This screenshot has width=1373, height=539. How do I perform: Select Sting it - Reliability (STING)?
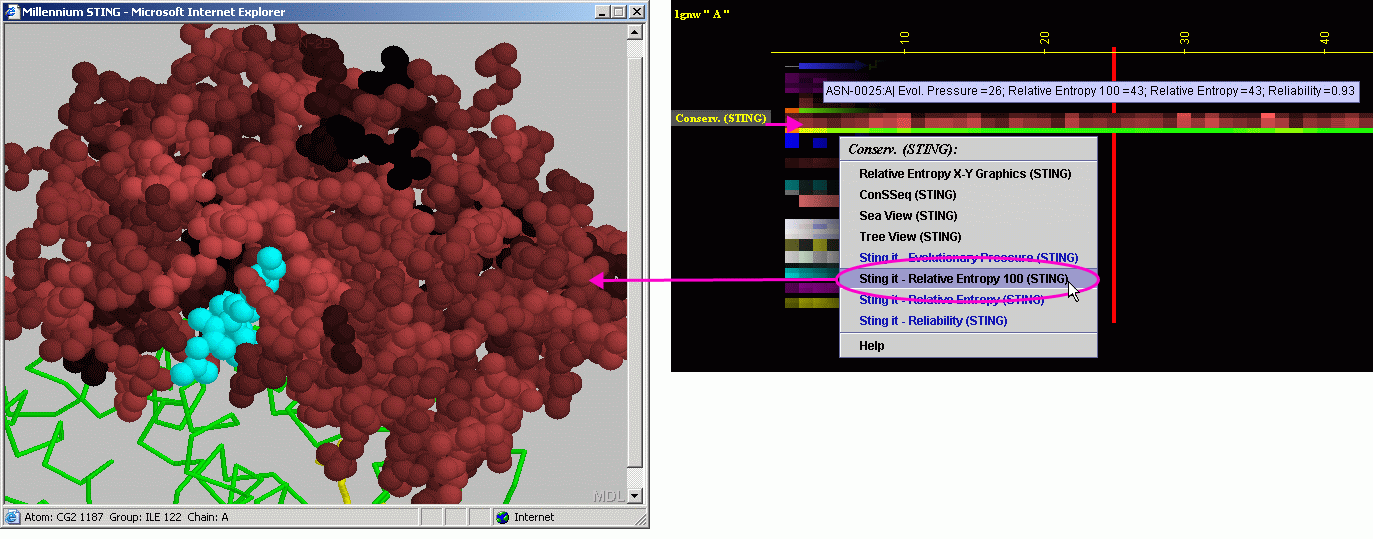[x=933, y=321]
